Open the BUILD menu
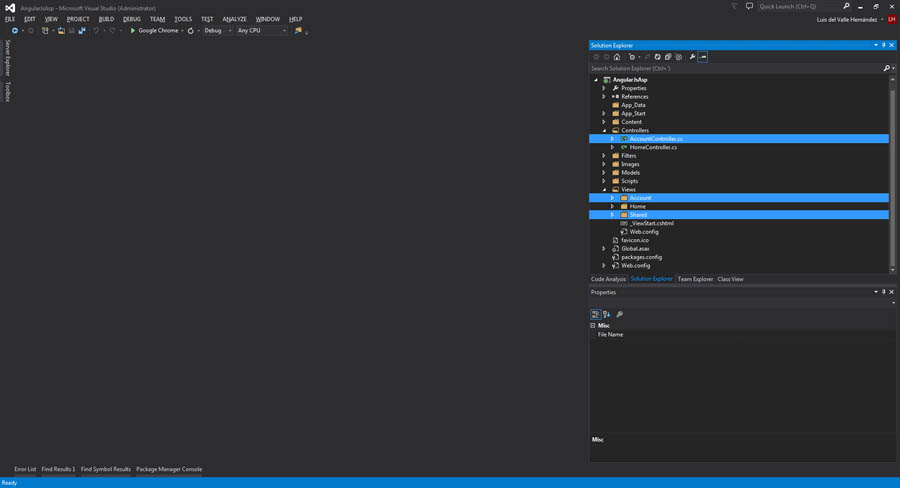The width and height of the screenshot is (900, 488). pyautogui.click(x=106, y=19)
